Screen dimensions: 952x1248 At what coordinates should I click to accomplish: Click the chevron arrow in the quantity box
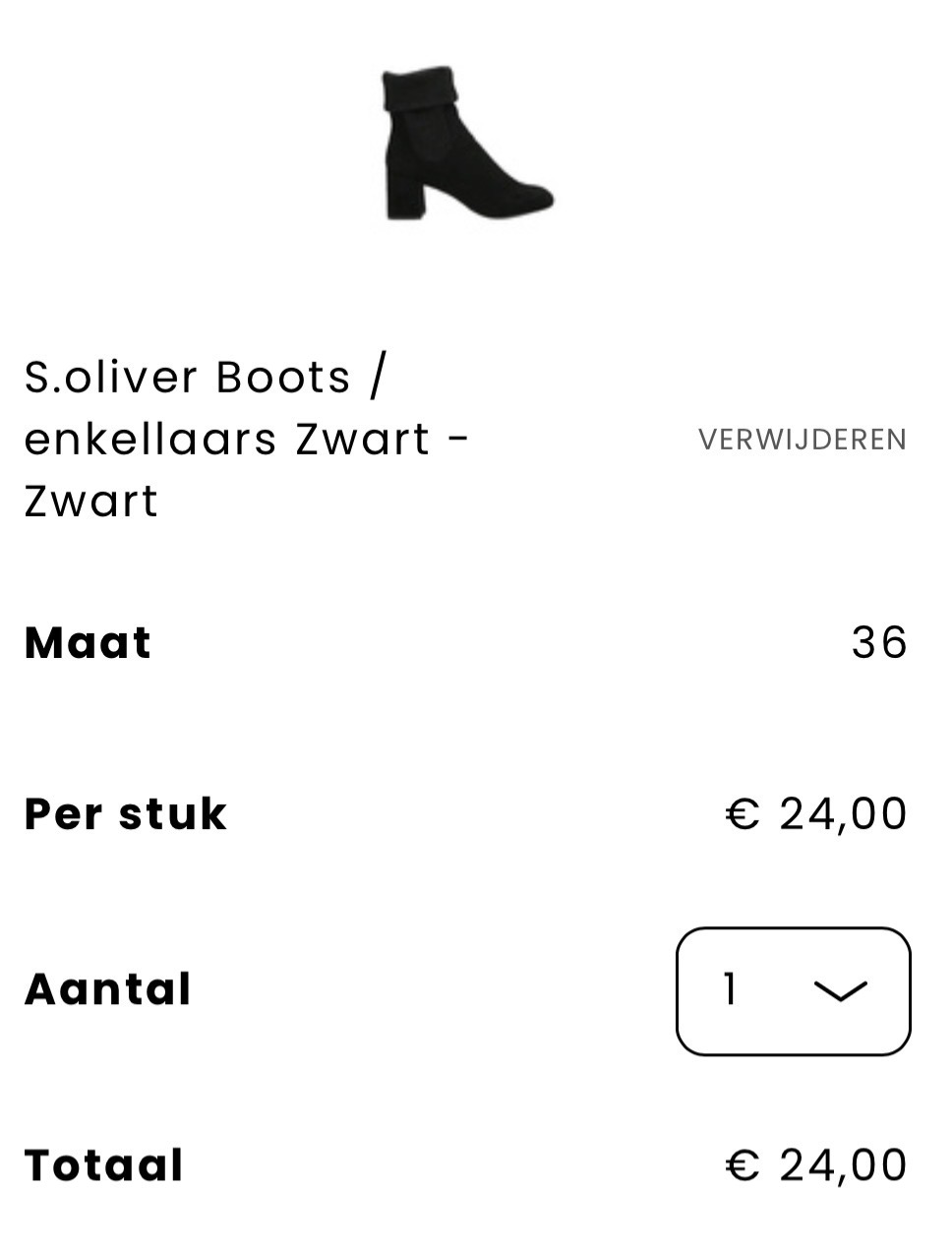pyautogui.click(x=841, y=991)
